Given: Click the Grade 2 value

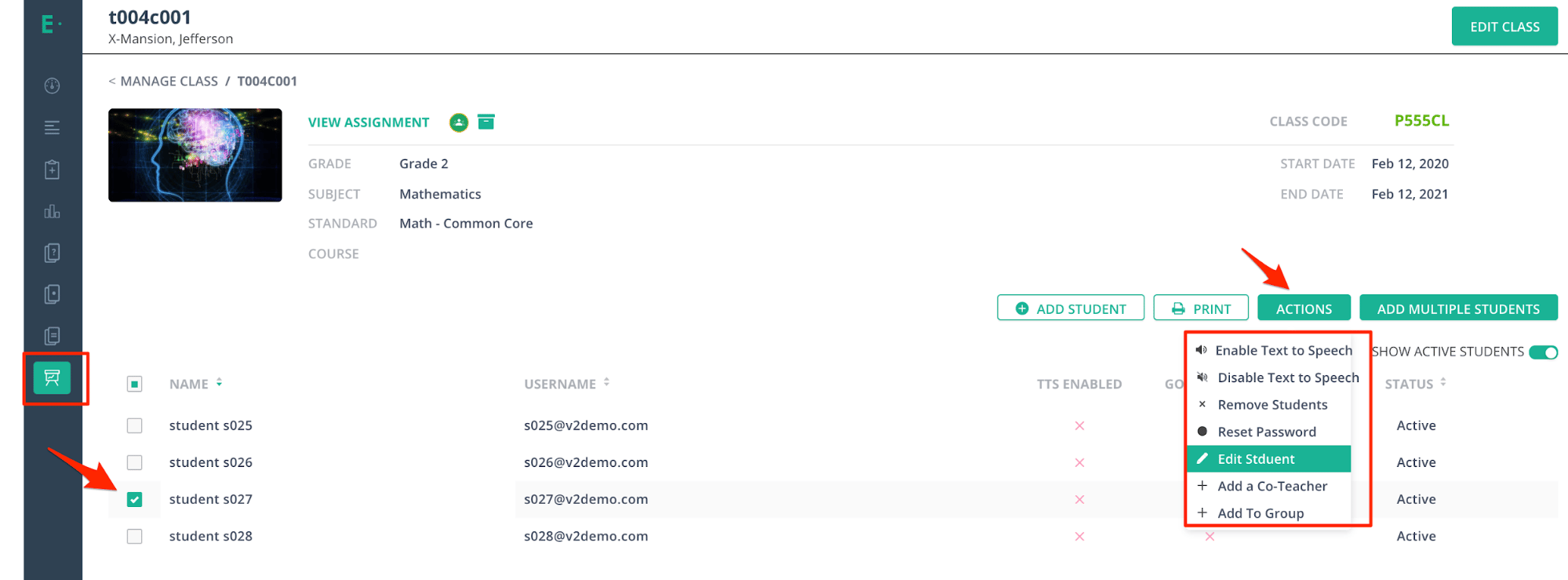Looking at the screenshot, I should point(424,163).
